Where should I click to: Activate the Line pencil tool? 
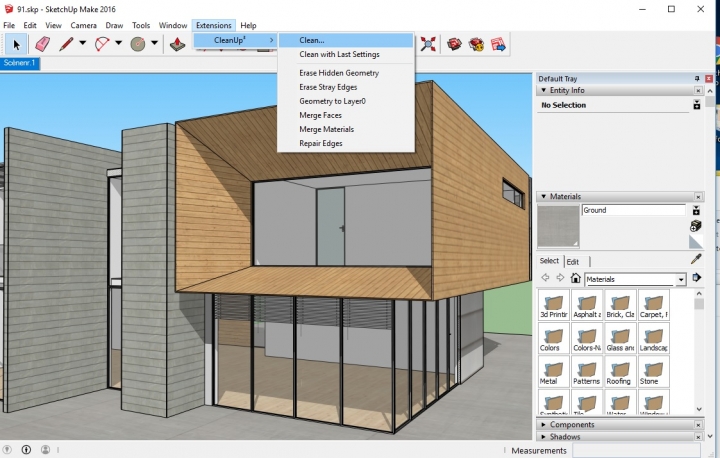66,44
